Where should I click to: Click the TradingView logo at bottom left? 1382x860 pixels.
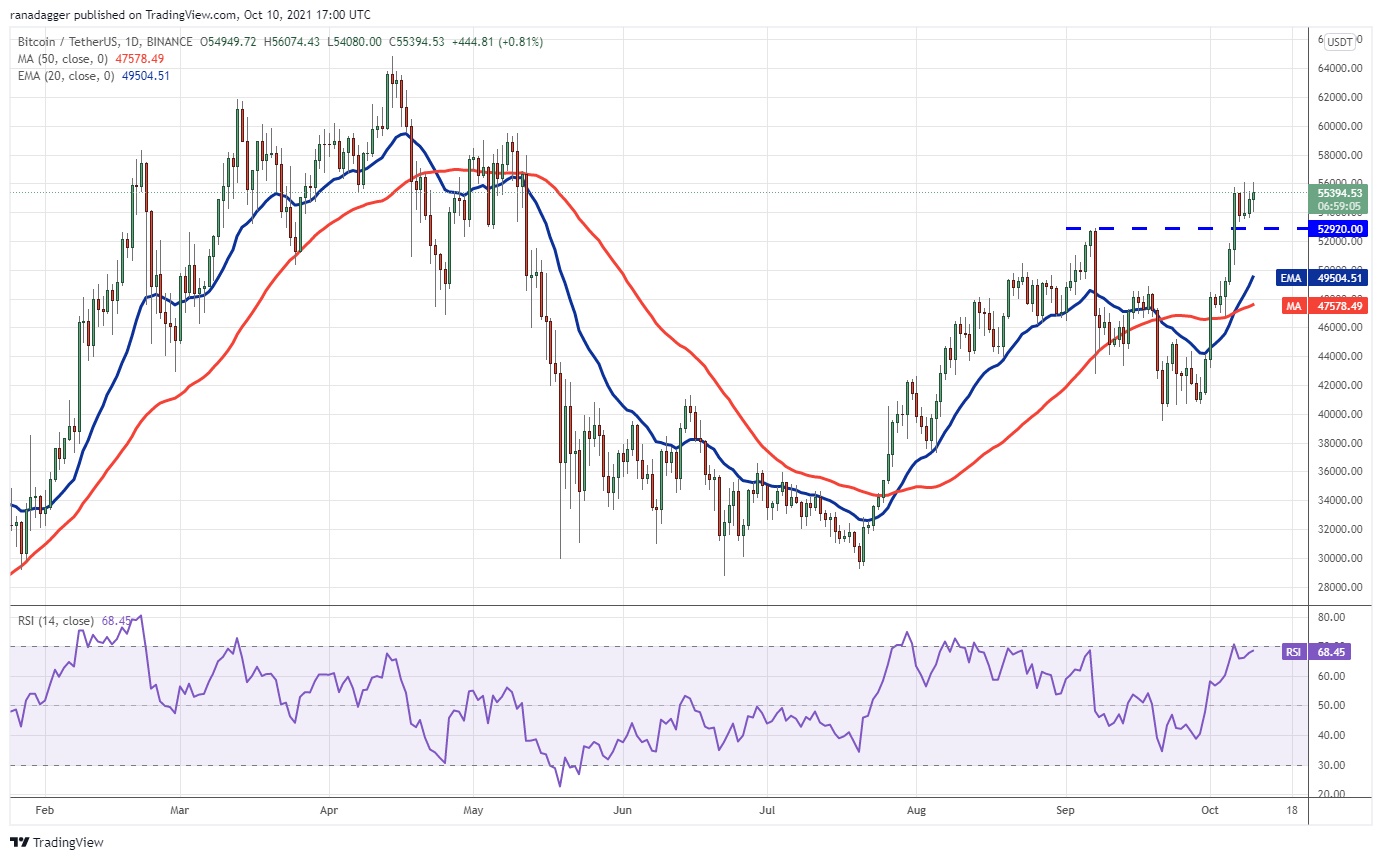[x=57, y=842]
